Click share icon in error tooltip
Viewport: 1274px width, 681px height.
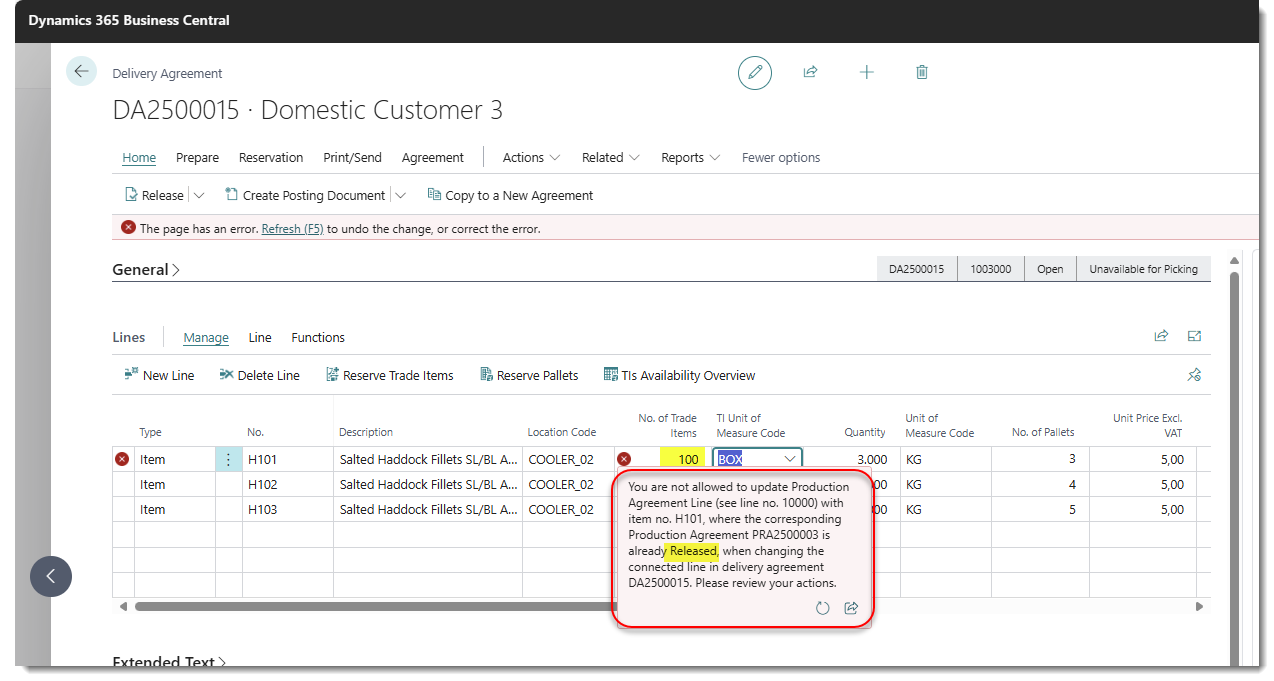(851, 608)
